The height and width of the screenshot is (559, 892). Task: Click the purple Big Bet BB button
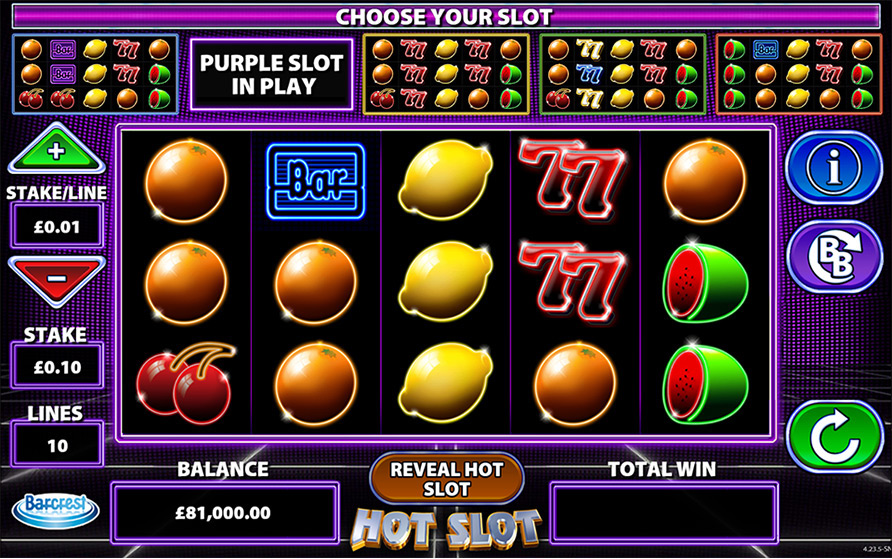point(835,256)
